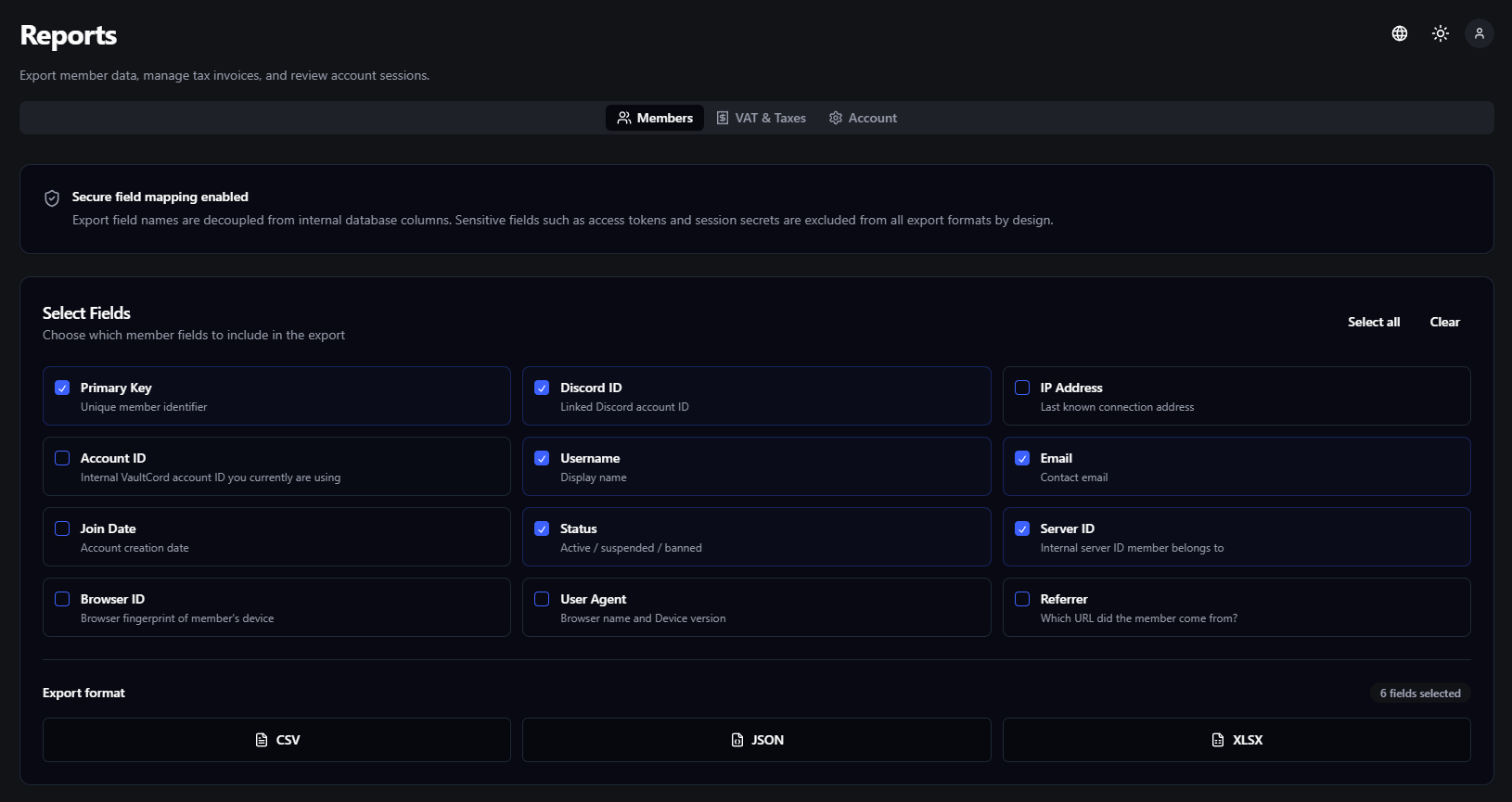Clear all selected fields
1512x802 pixels.
click(1444, 322)
